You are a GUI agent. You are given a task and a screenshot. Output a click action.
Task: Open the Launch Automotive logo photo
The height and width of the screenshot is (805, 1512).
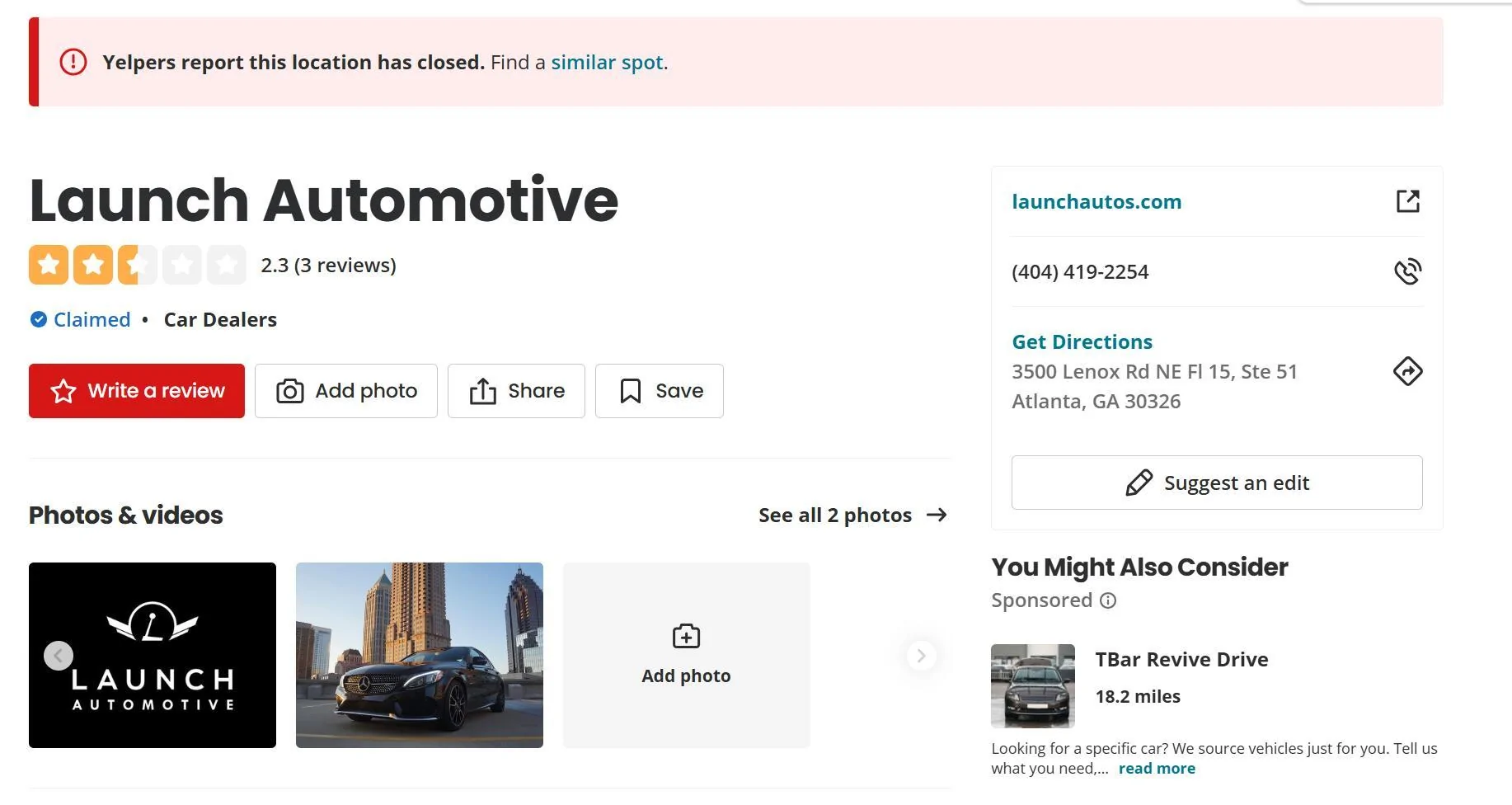153,655
